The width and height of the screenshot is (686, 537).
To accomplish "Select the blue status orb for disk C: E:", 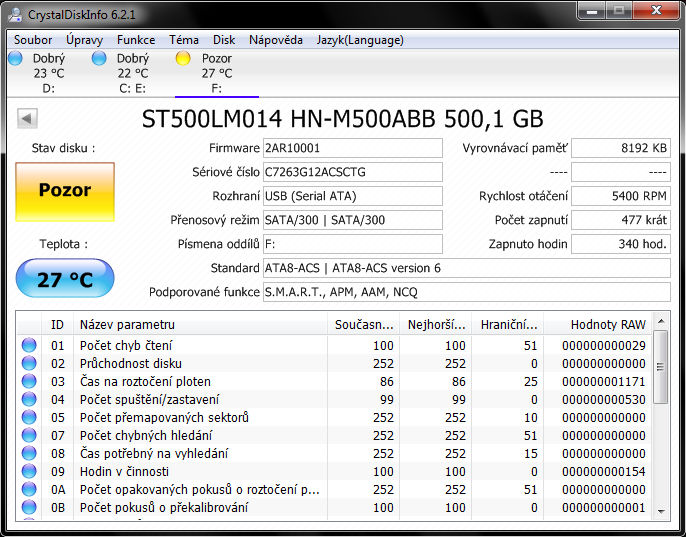I will (x=99, y=58).
